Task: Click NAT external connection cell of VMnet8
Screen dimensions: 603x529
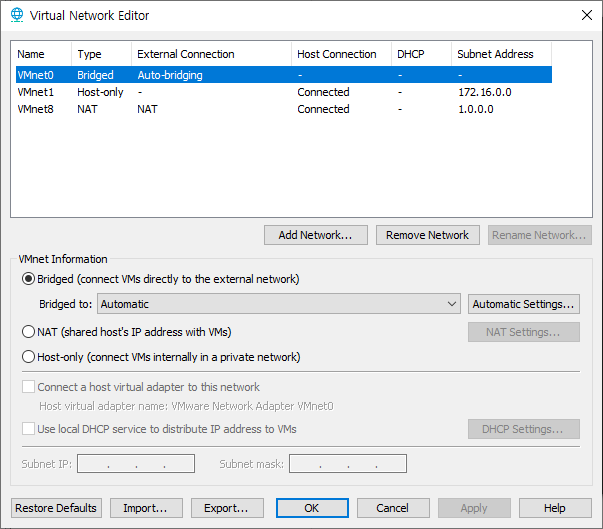Action: [x=147, y=109]
